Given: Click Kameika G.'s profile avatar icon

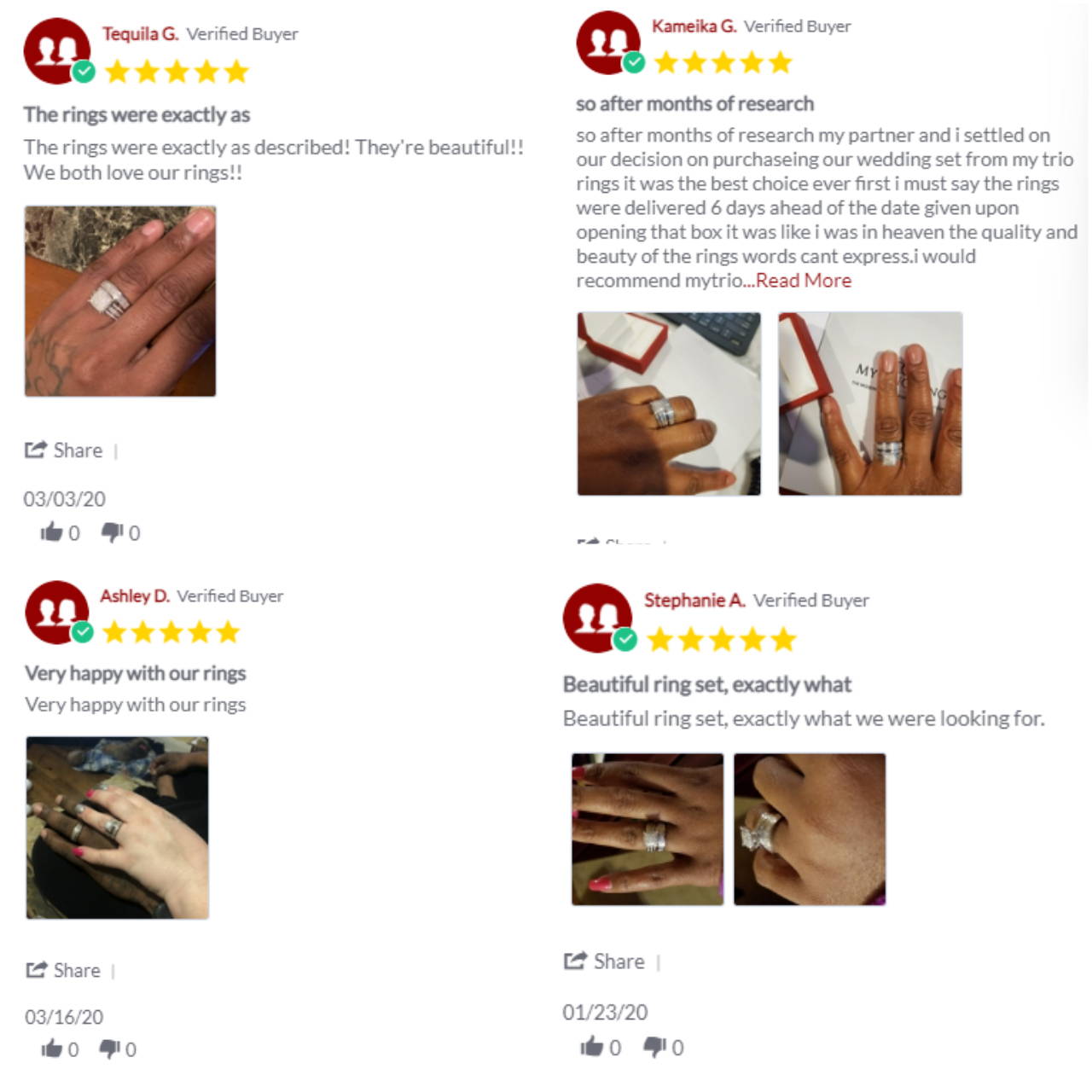Looking at the screenshot, I should click(x=609, y=43).
